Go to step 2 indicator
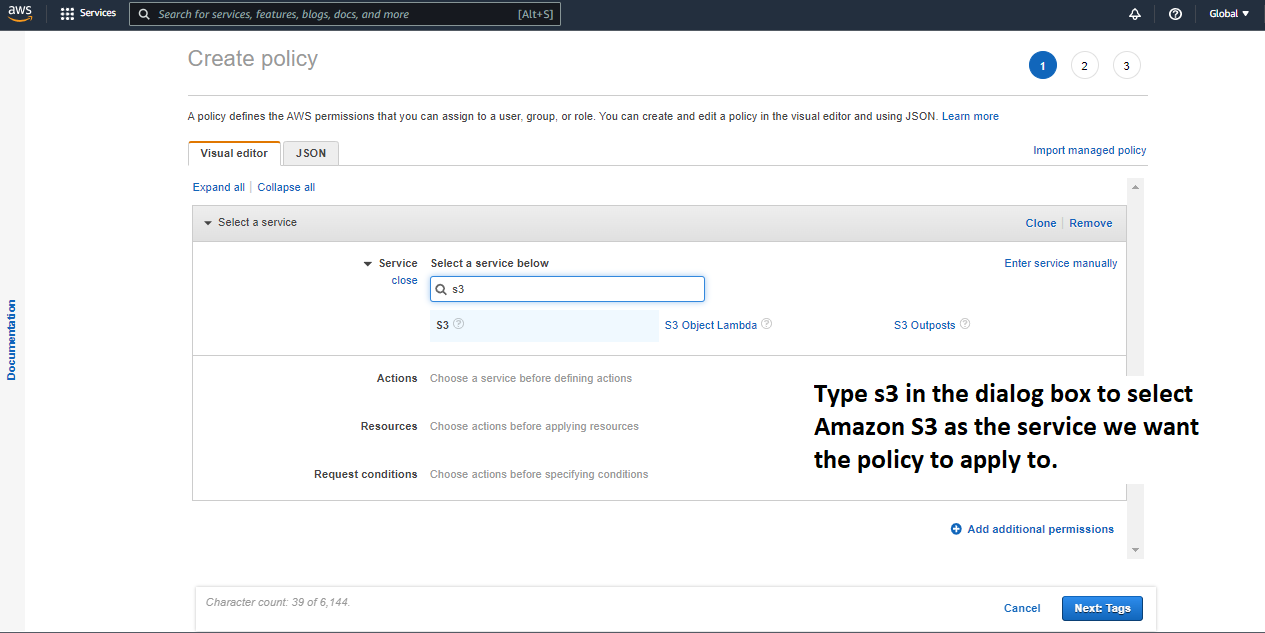Image resolution: width=1265 pixels, height=633 pixels. coord(1084,66)
